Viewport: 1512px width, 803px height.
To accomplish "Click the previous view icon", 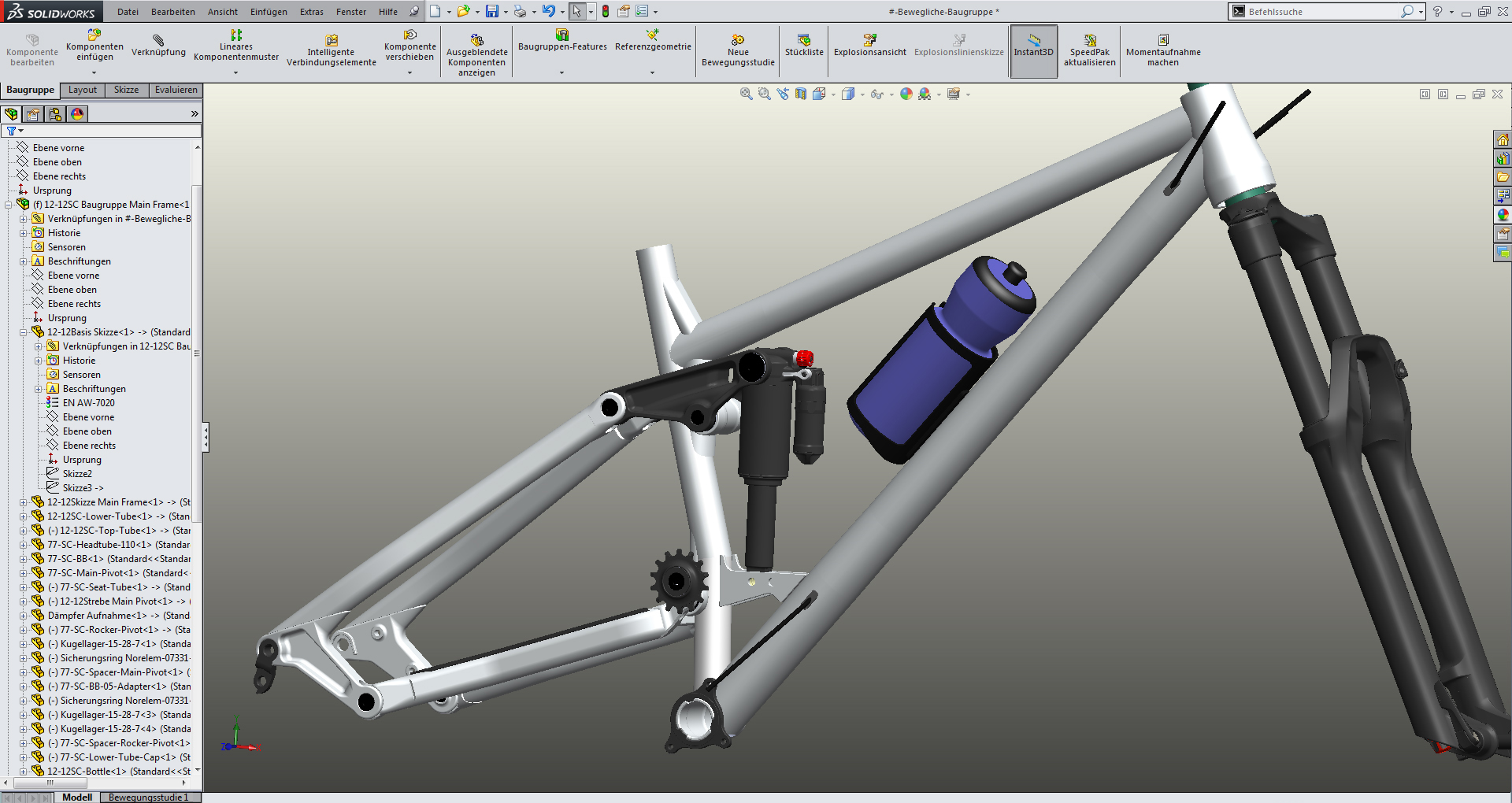I will [x=782, y=94].
